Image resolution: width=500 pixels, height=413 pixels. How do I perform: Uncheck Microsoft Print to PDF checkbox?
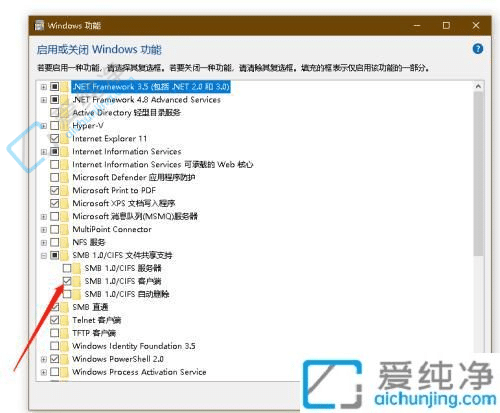coord(55,190)
